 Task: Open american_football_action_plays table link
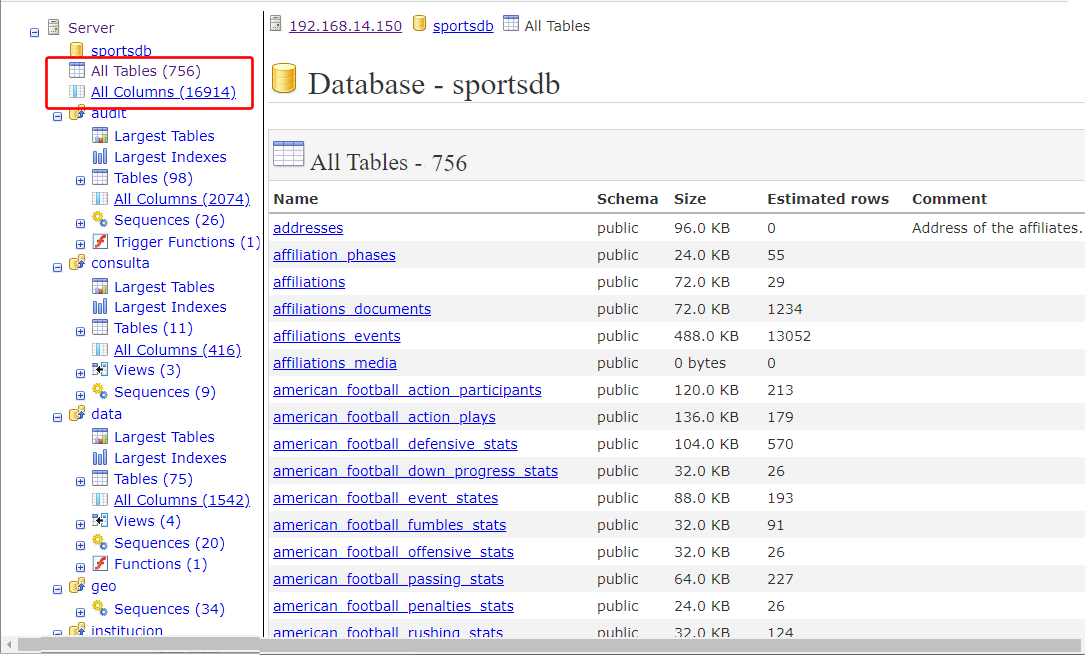pos(384,416)
